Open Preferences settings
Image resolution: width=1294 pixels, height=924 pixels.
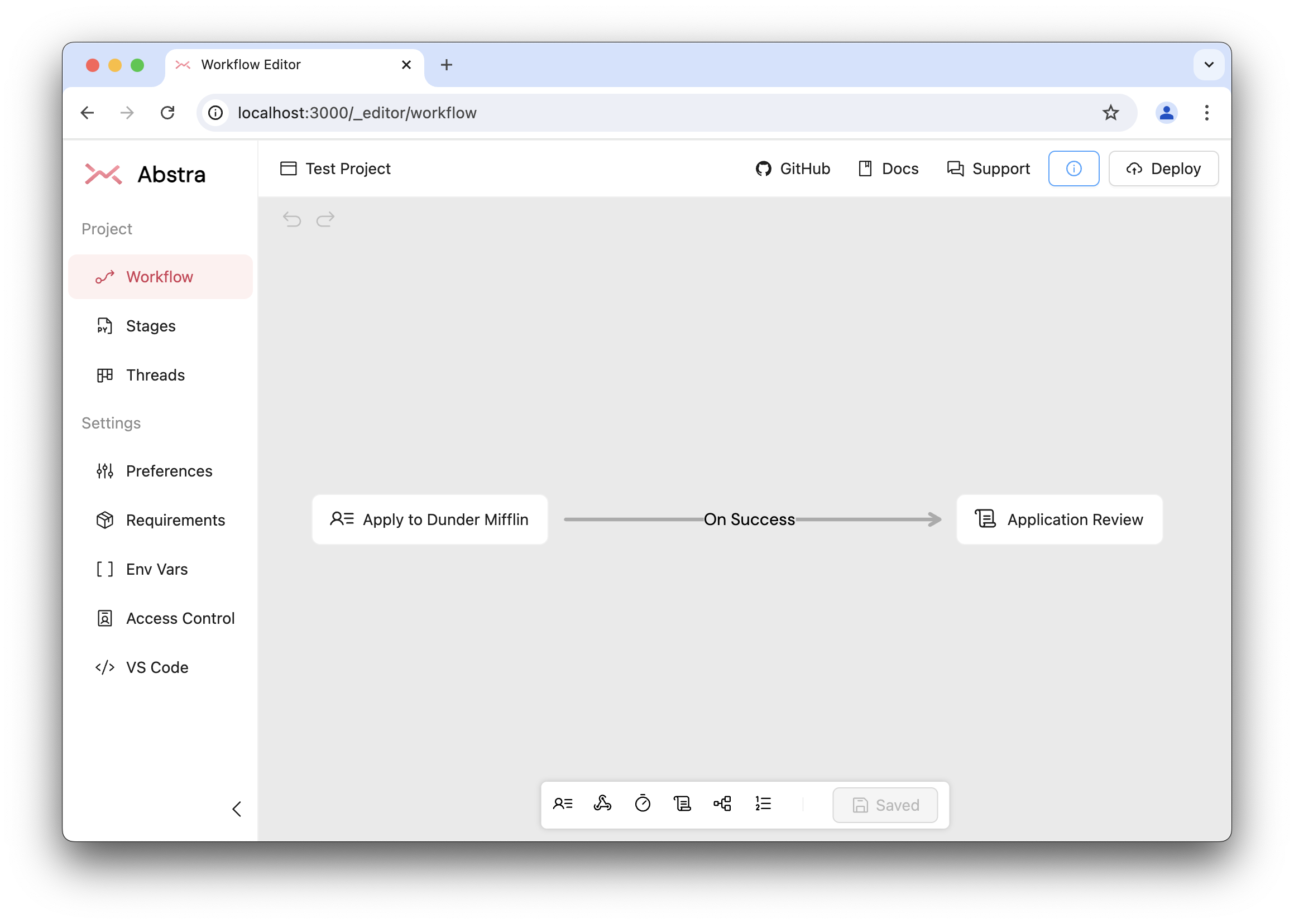[x=161, y=471]
